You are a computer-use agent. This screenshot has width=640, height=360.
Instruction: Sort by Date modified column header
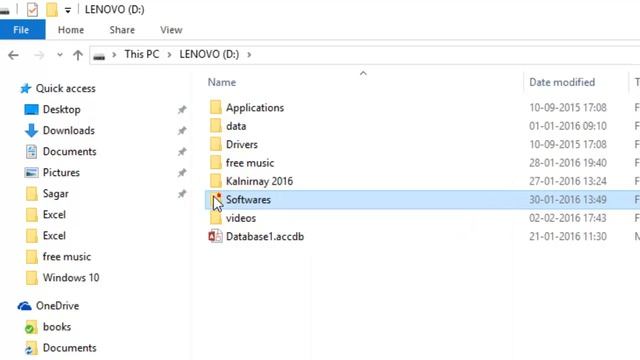[562, 82]
